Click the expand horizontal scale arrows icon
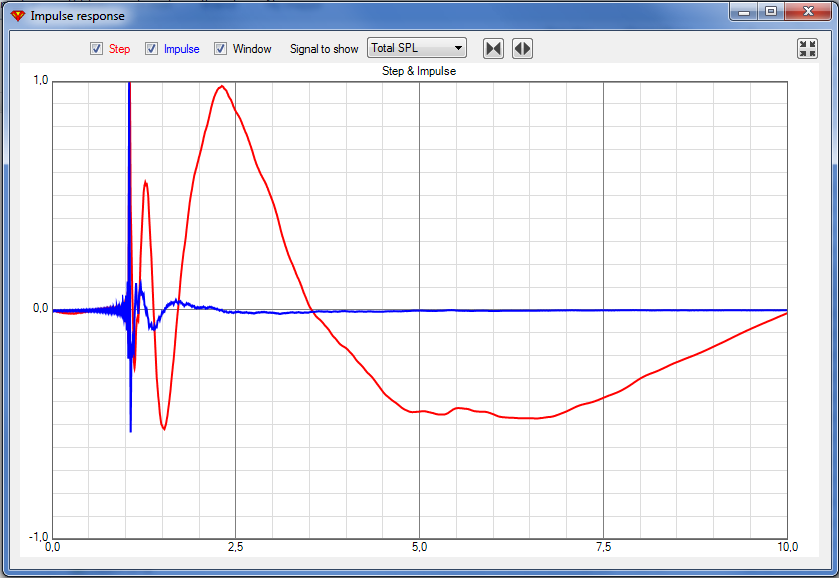The width and height of the screenshot is (839, 578). click(522, 49)
